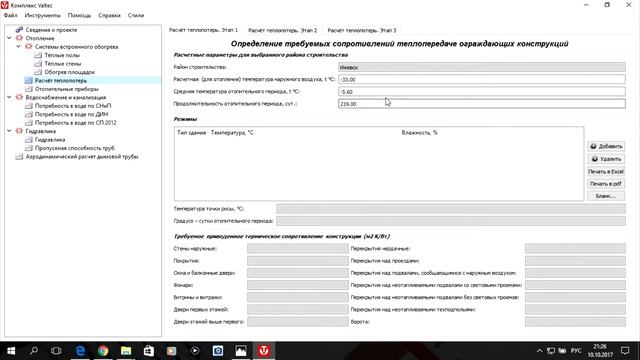Click the Гидравлика child item icon
640x360 pixels.
tap(28, 140)
